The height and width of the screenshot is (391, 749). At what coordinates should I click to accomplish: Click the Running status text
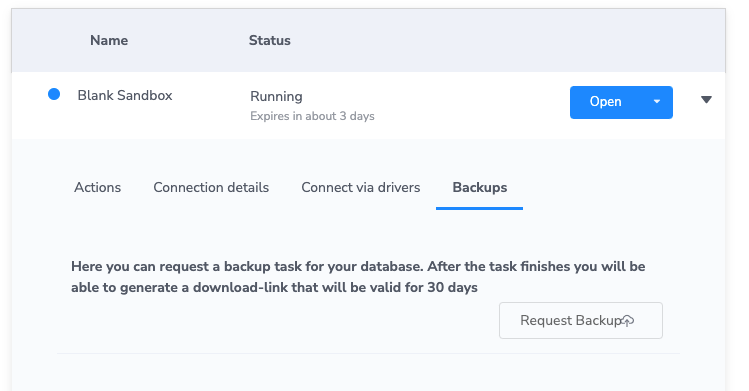(276, 96)
